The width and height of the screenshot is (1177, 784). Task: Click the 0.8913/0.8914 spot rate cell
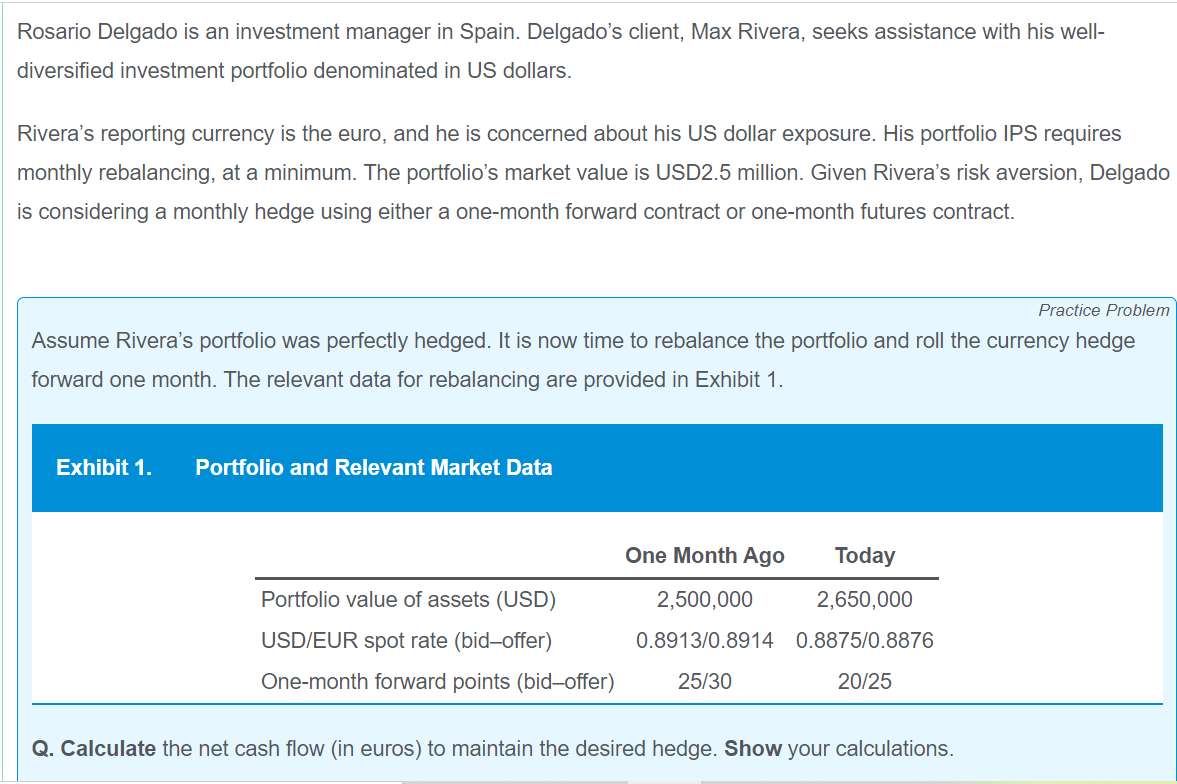[x=704, y=641]
